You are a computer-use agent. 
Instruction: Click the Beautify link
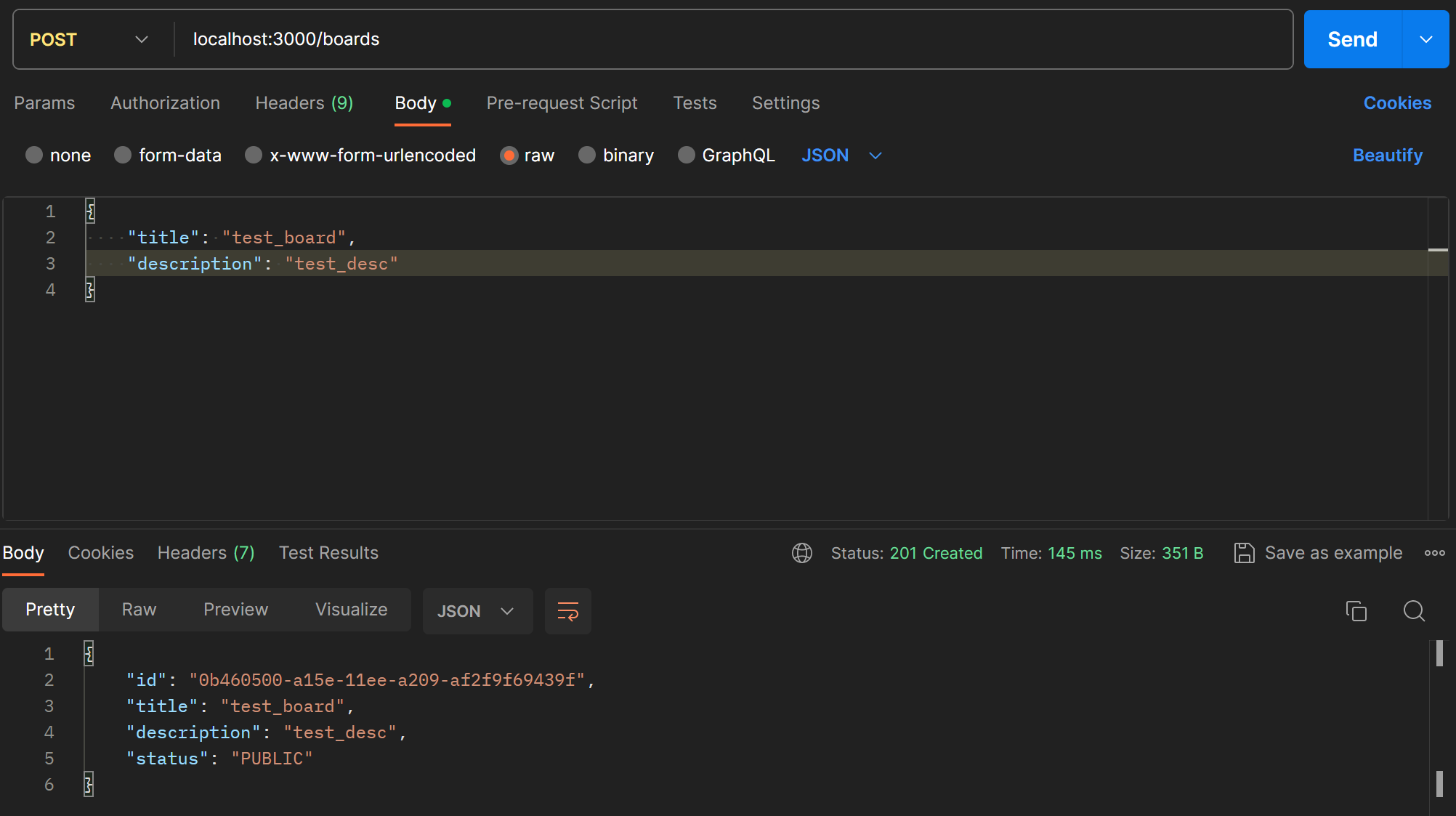[x=1387, y=155]
